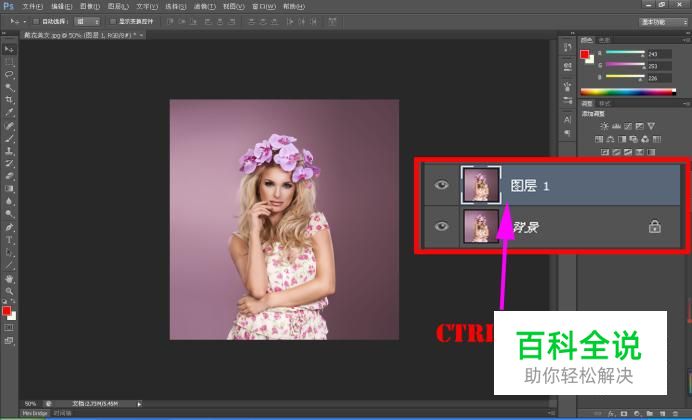Open the auto-select target dropdown in options bar
This screenshot has height=420, width=692.
point(88,20)
